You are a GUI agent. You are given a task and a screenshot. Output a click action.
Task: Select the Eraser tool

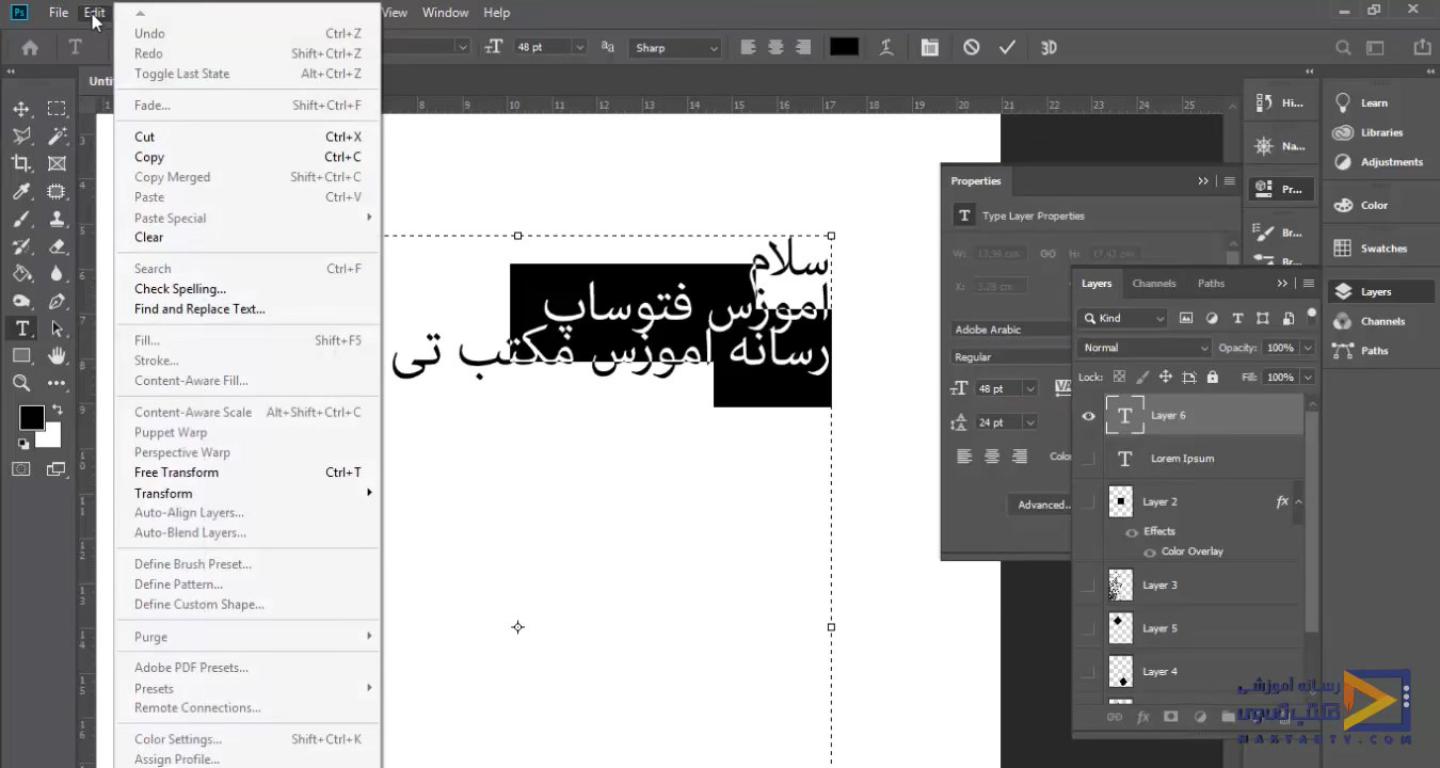pos(57,246)
